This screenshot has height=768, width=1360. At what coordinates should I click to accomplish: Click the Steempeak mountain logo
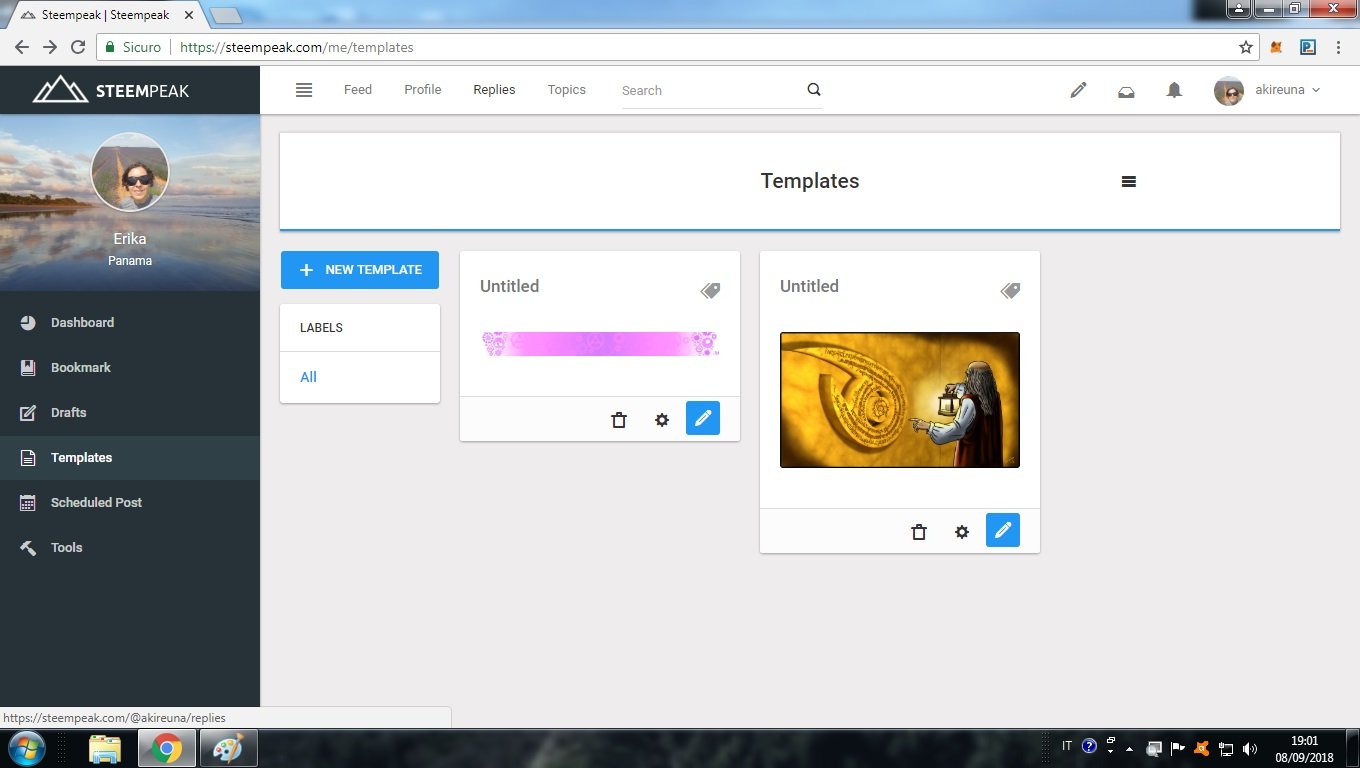point(111,90)
